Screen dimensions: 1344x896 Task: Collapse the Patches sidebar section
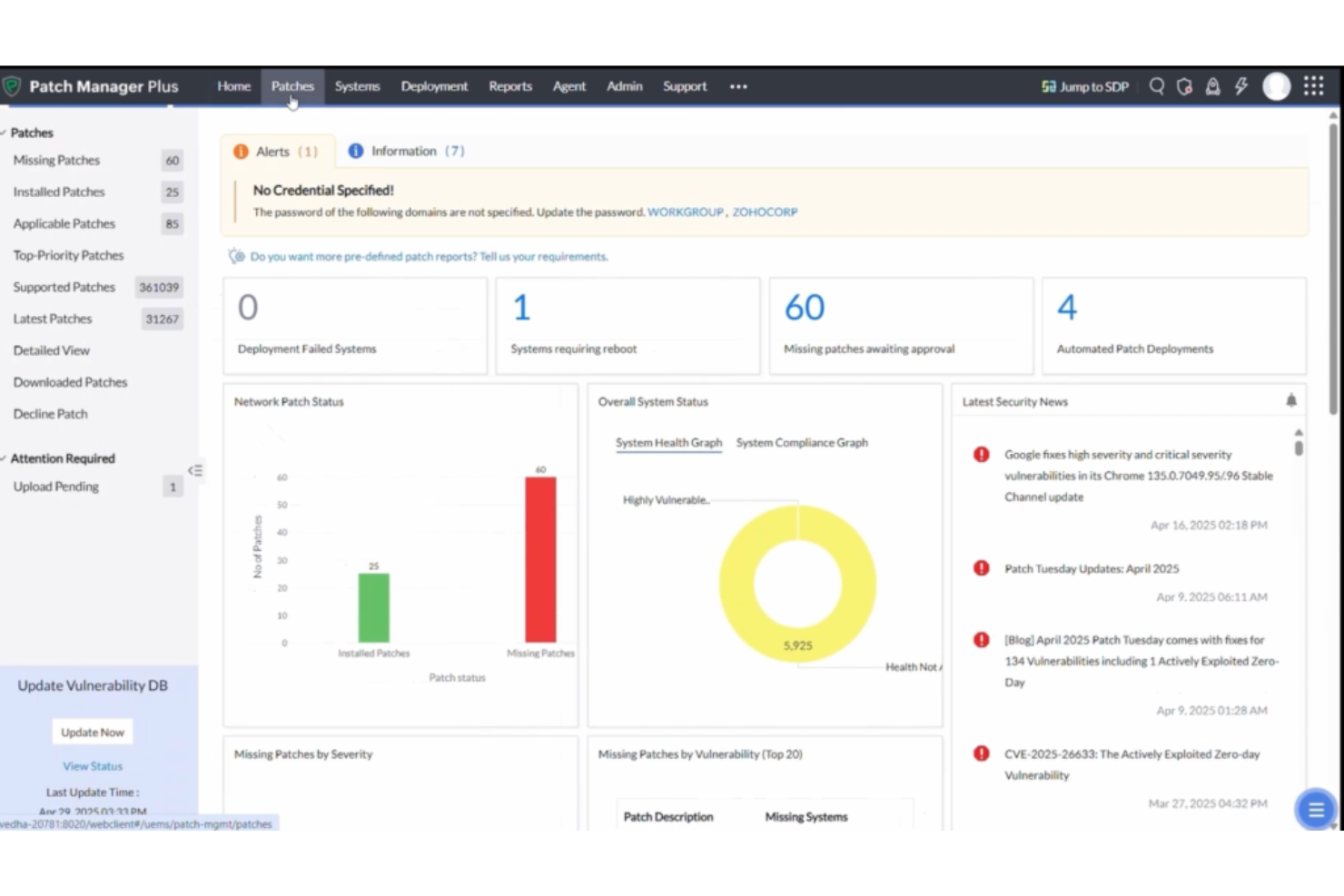[x=4, y=133]
